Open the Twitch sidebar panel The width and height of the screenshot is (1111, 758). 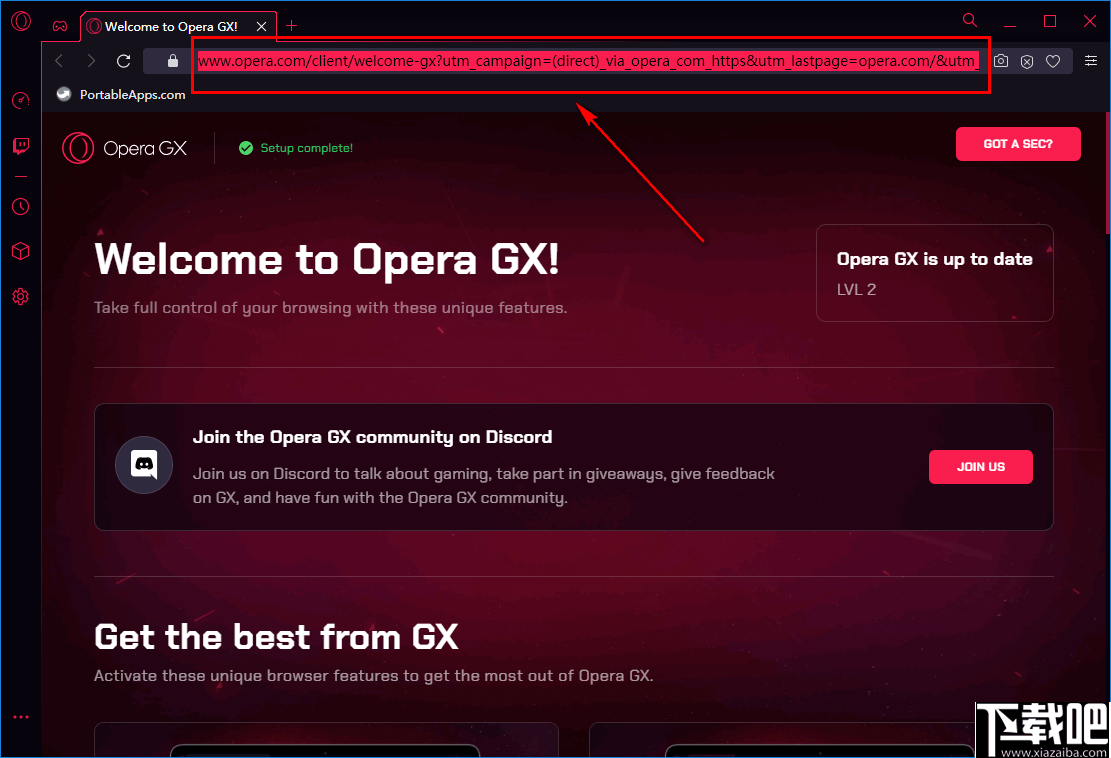pos(21,146)
